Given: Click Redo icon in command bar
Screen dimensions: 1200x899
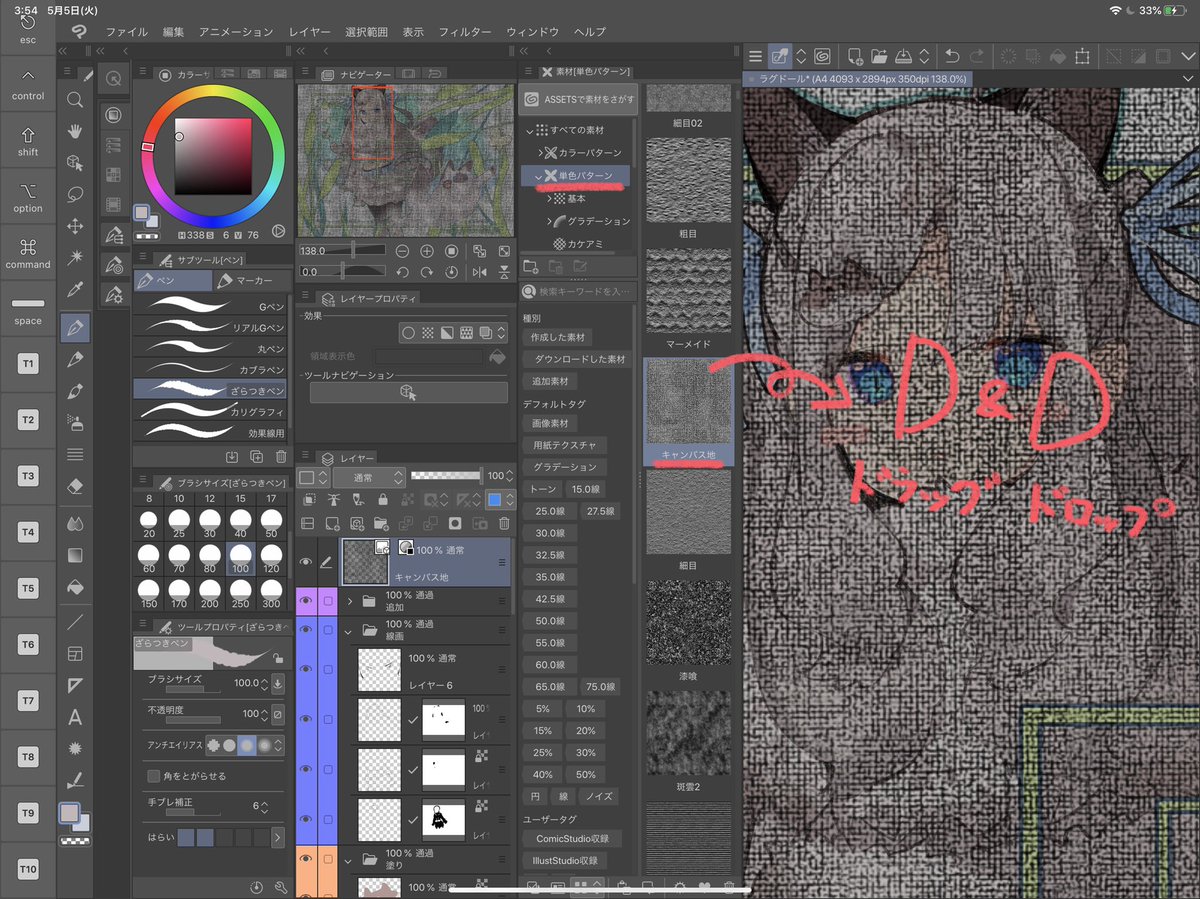Looking at the screenshot, I should tap(976, 57).
